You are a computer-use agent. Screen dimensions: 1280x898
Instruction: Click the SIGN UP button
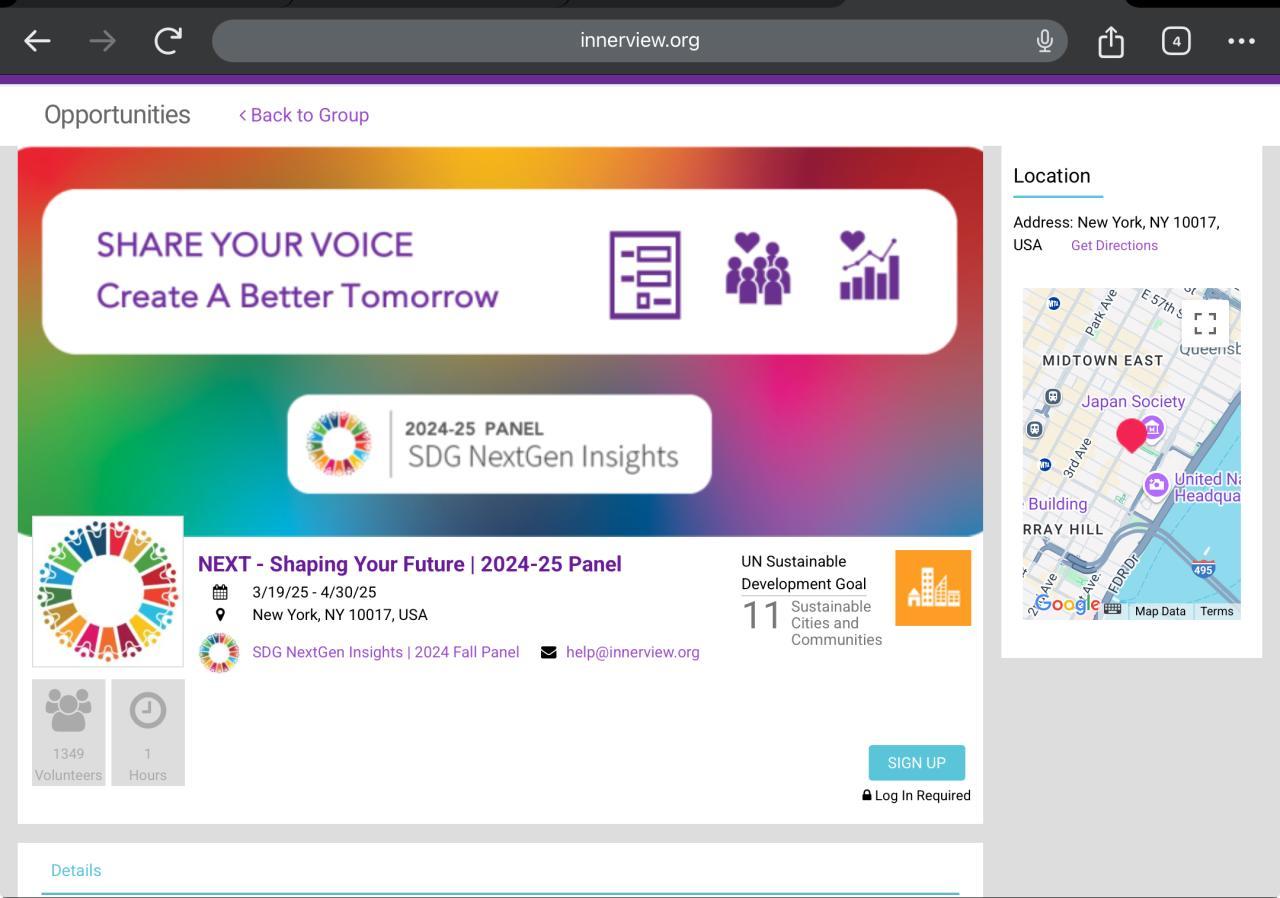pos(917,763)
